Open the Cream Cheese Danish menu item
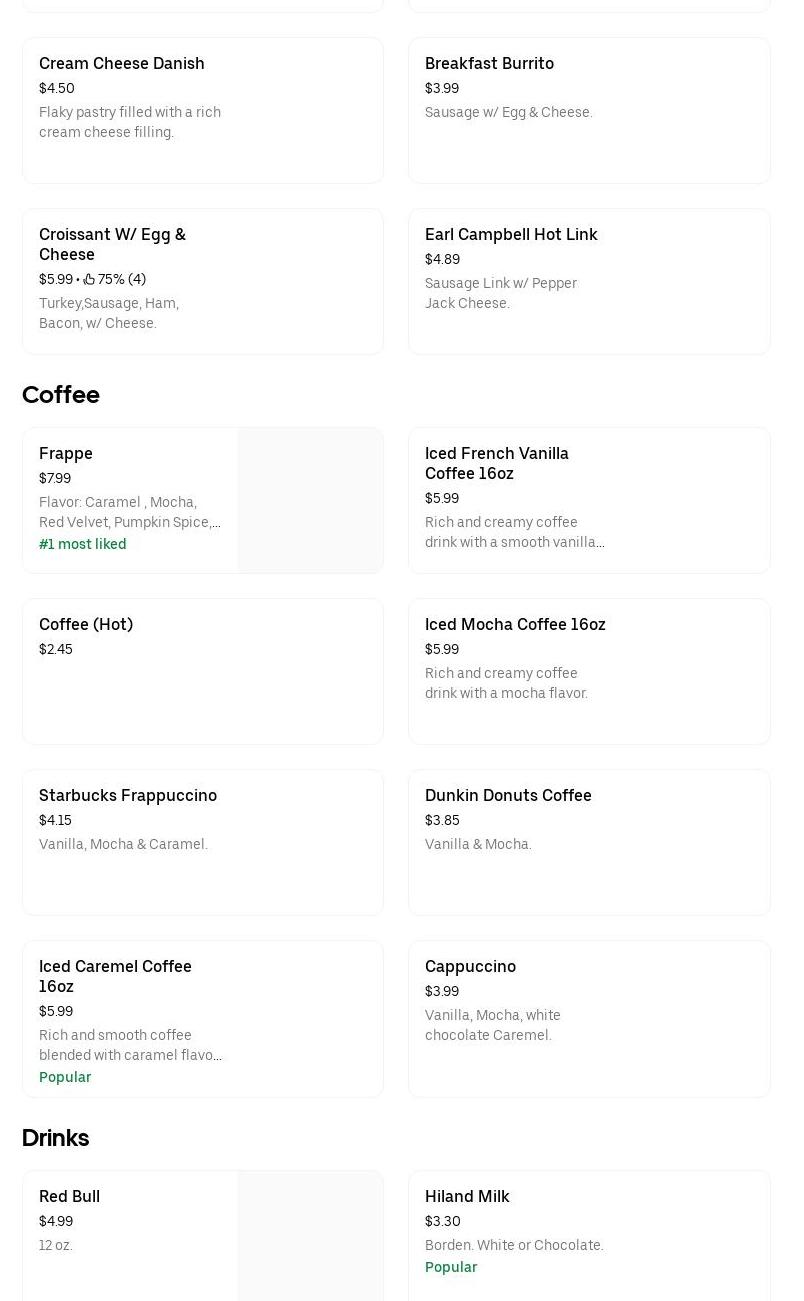This screenshot has width=804, height=1301. (x=202, y=110)
